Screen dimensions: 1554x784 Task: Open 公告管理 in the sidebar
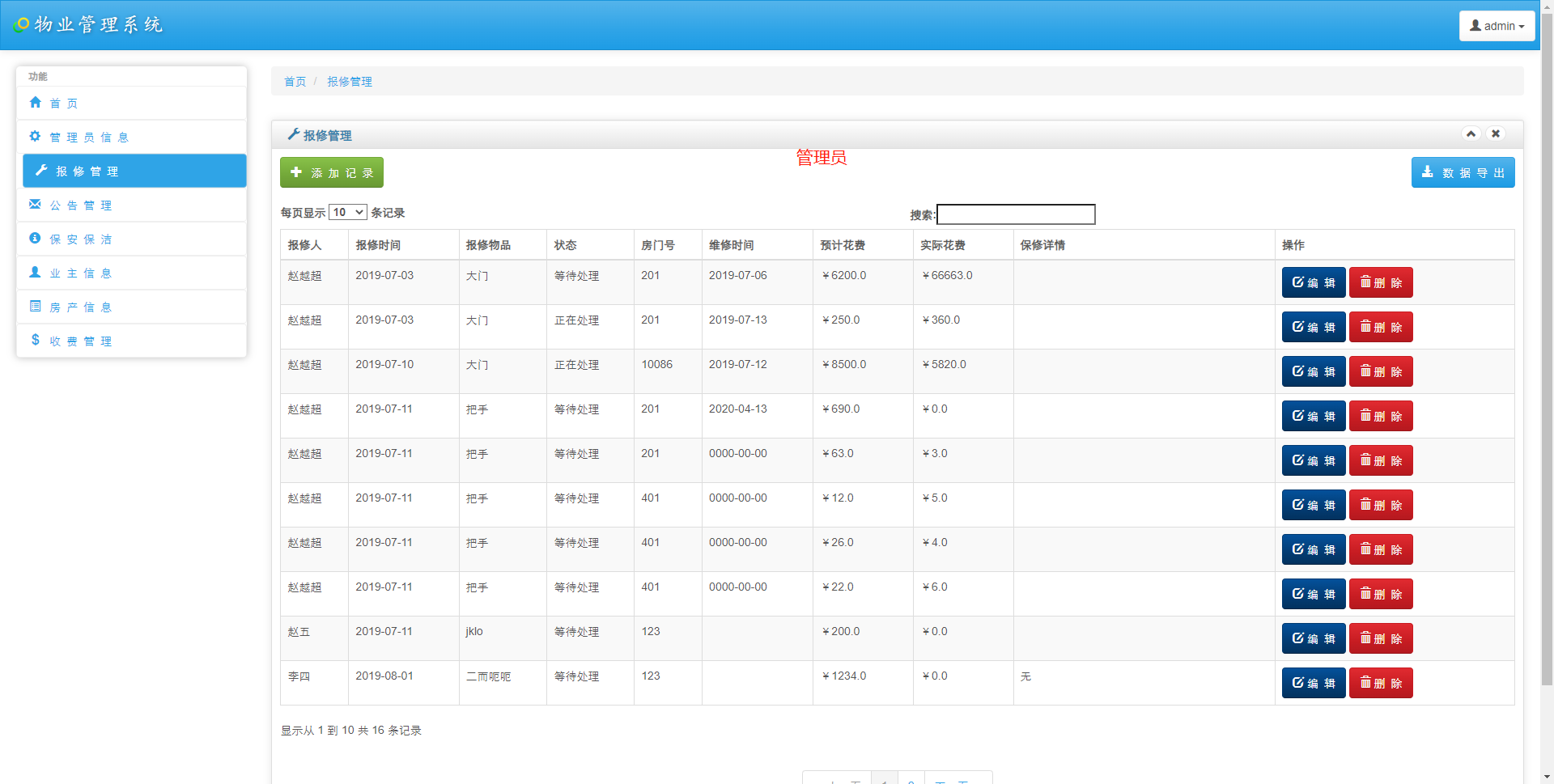coord(132,206)
